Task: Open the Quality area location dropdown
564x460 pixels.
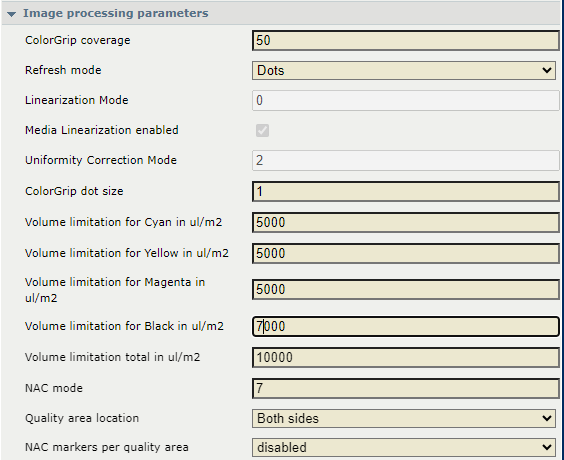Action: pos(404,418)
